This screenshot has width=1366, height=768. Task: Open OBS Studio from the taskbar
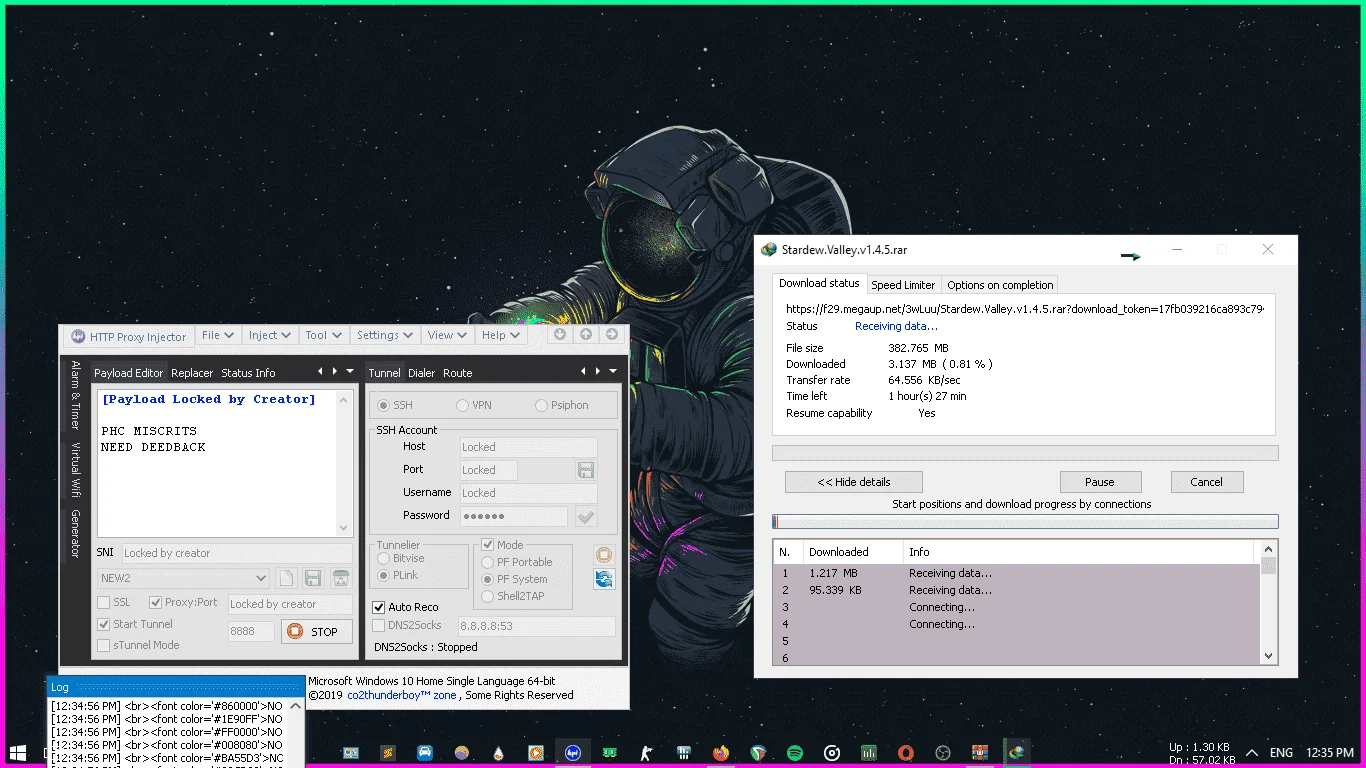pyautogui.click(x=942, y=752)
